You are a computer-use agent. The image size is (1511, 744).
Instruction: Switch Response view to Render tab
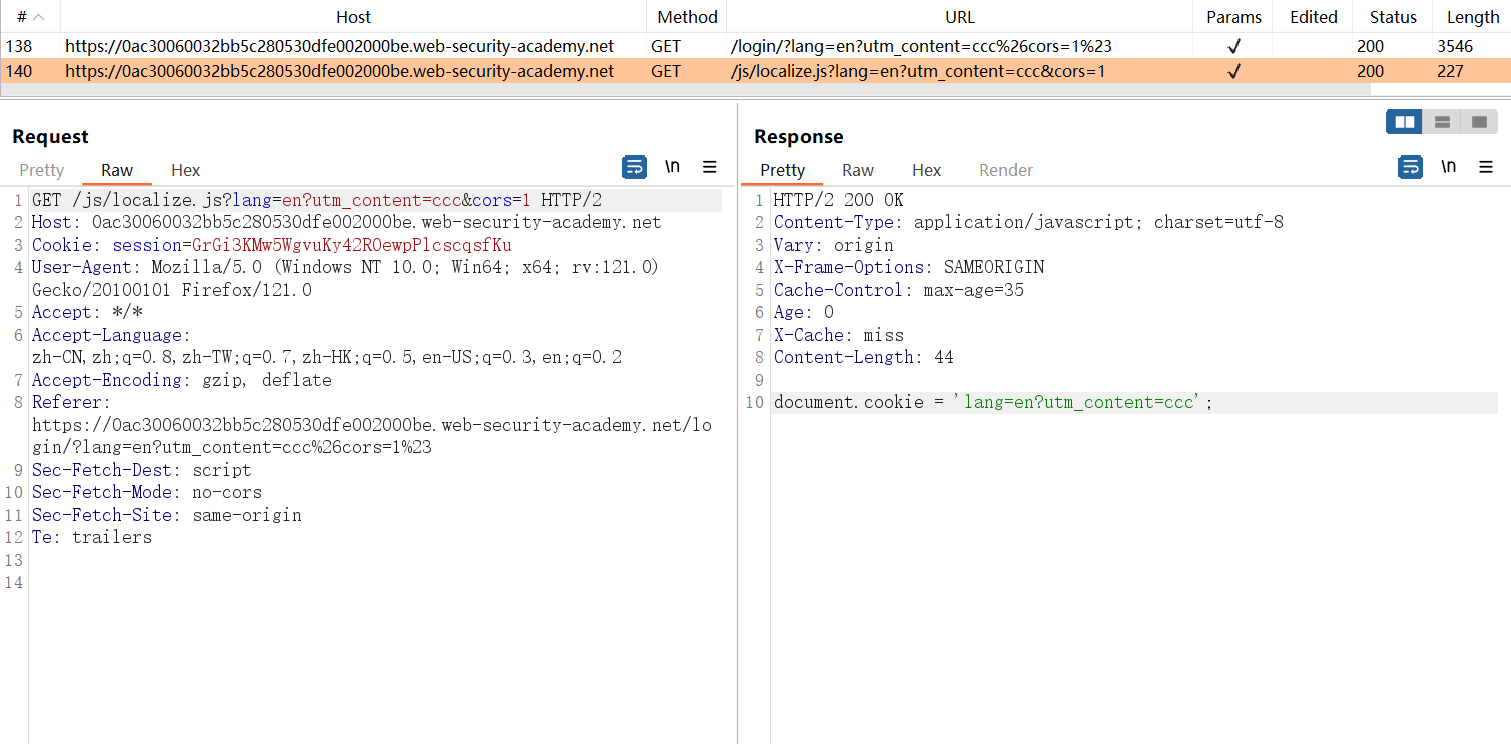coord(1006,170)
